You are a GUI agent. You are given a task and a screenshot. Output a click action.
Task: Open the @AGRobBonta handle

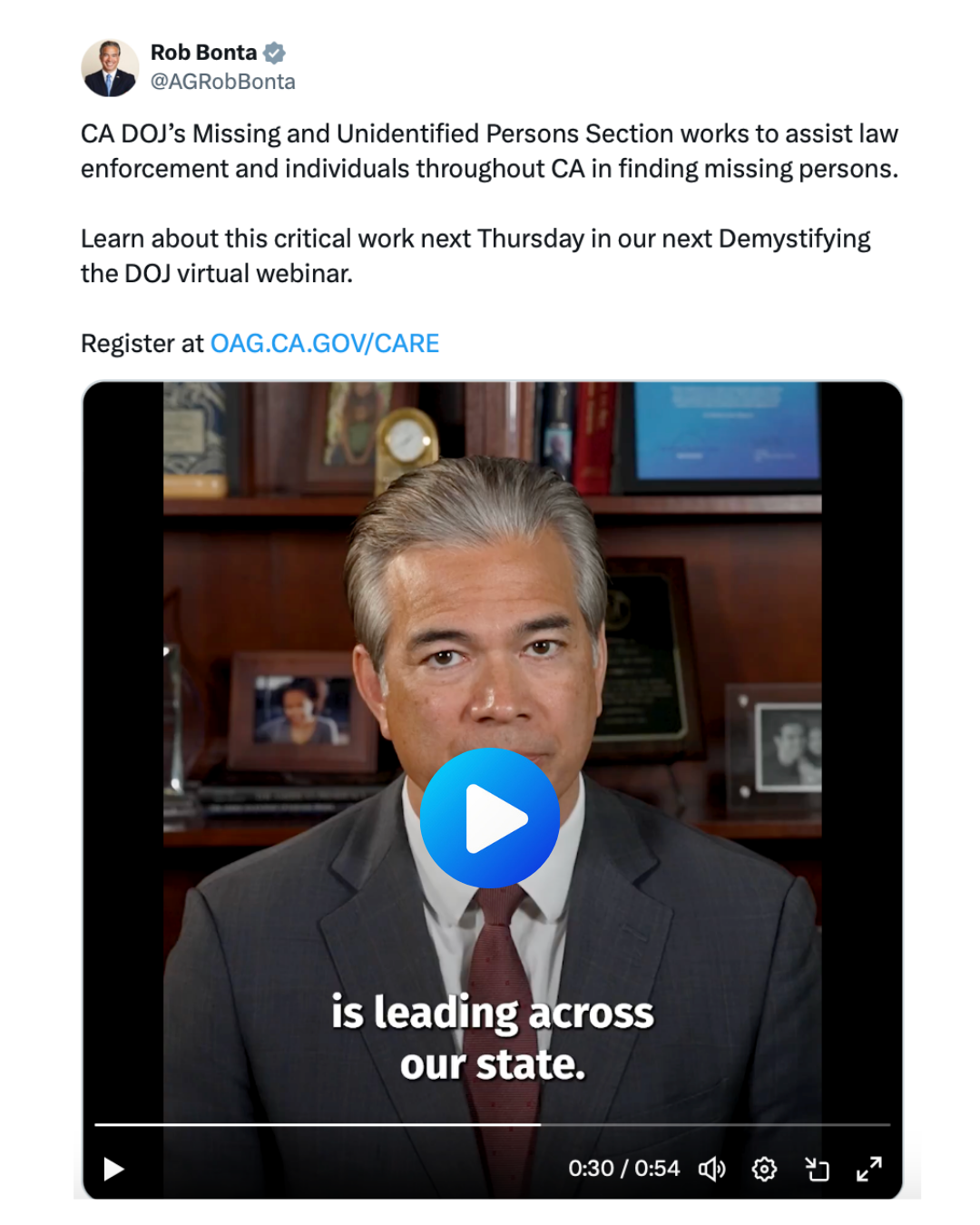222,82
